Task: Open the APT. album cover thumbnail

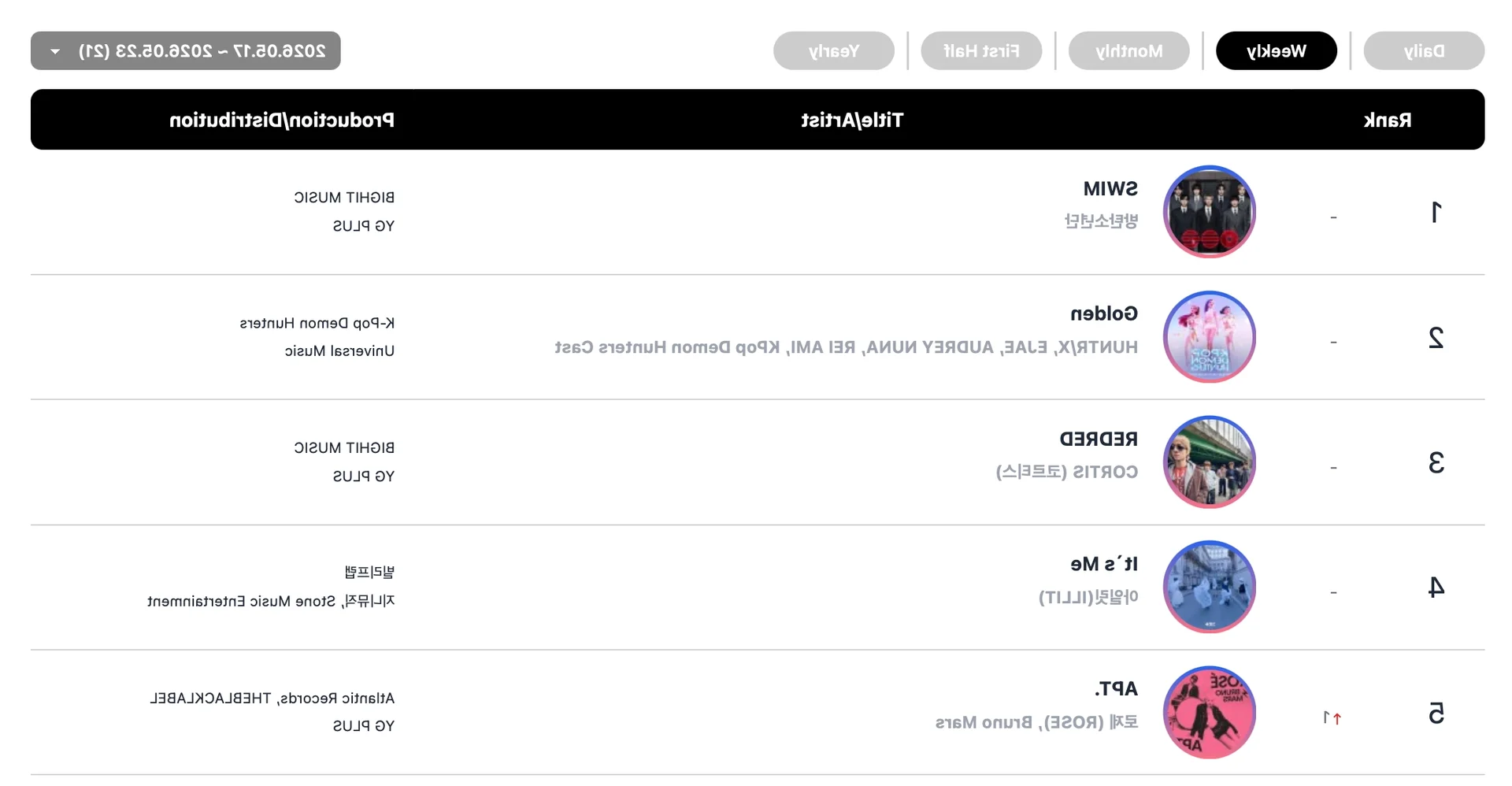Action: pos(1209,712)
